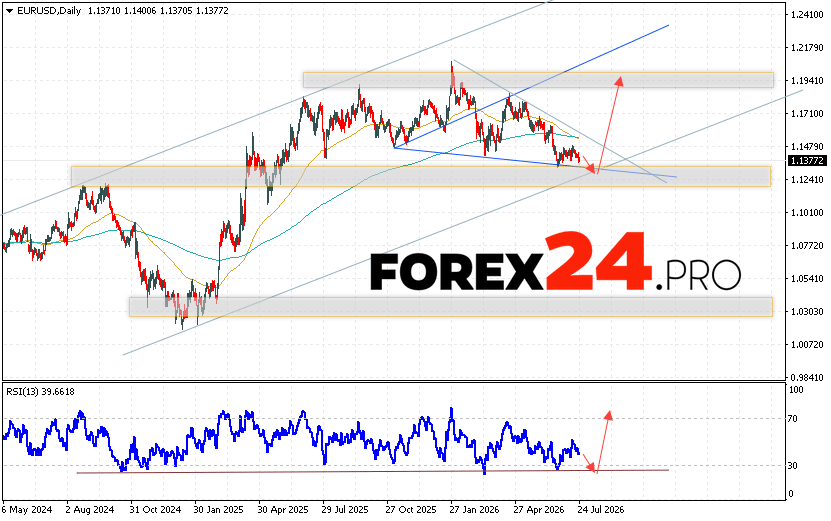Select the 1.05410 price axis label
The width and height of the screenshot is (831, 521).
coord(807,278)
